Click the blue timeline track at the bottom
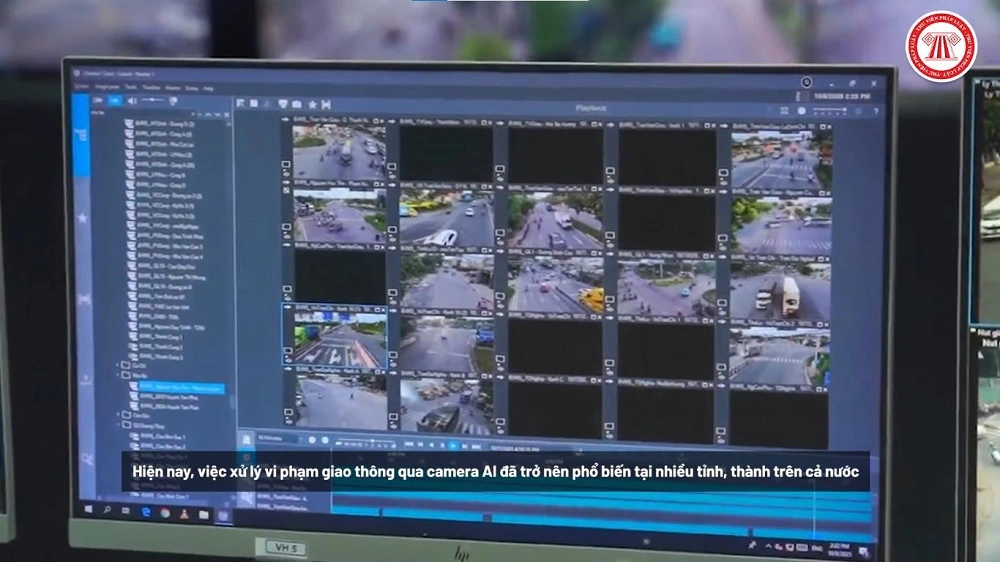The image size is (1000, 562). [x=599, y=510]
